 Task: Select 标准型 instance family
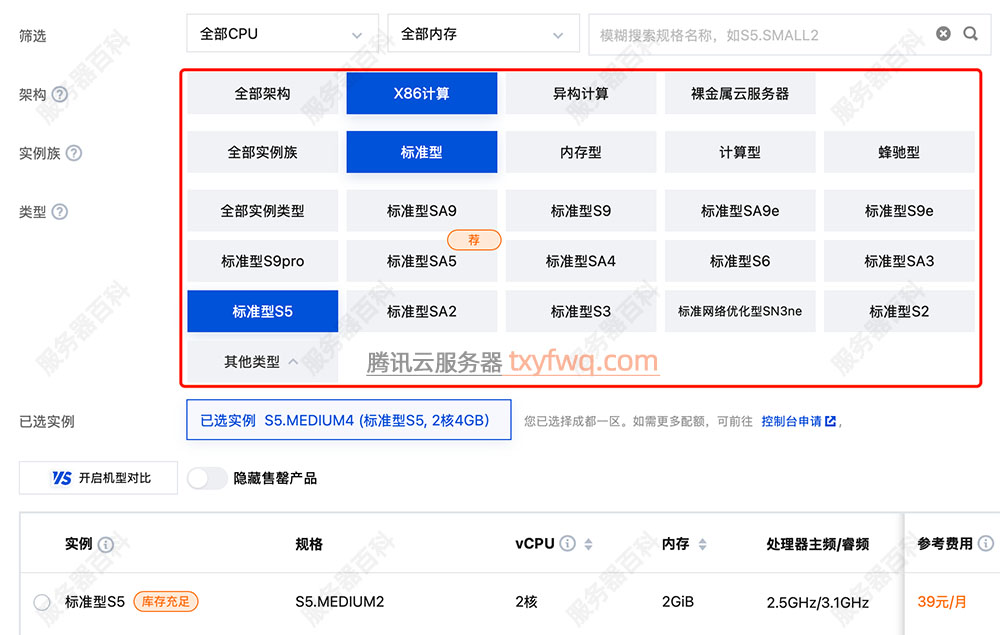click(x=422, y=152)
